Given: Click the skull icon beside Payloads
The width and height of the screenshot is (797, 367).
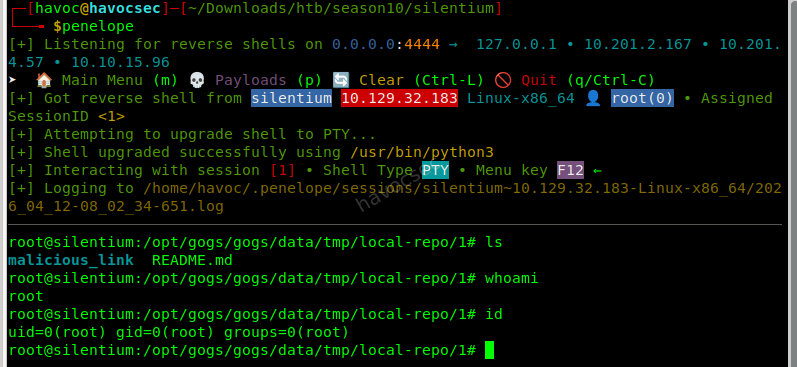Looking at the screenshot, I should 197,80.
